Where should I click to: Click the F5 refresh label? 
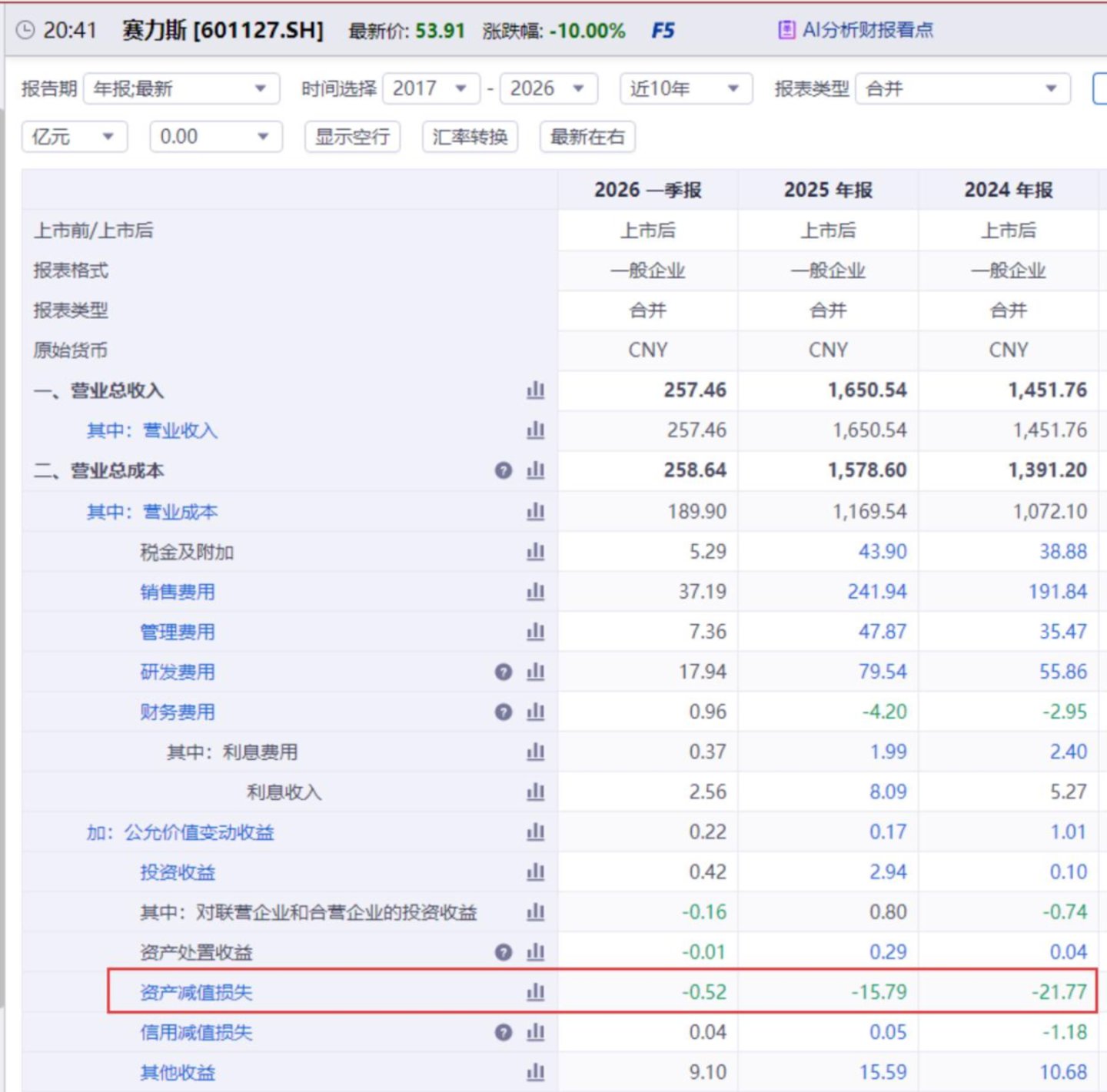click(663, 31)
